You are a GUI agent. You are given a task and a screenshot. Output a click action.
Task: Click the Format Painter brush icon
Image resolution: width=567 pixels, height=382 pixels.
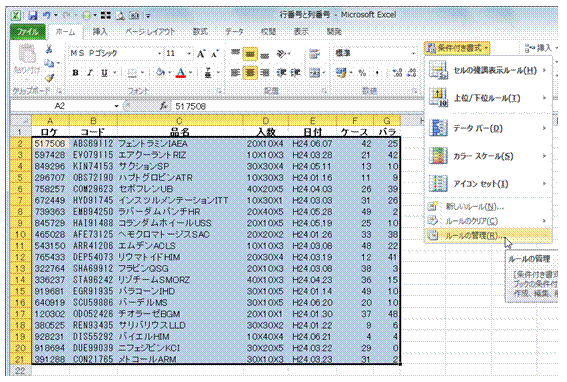(49, 77)
